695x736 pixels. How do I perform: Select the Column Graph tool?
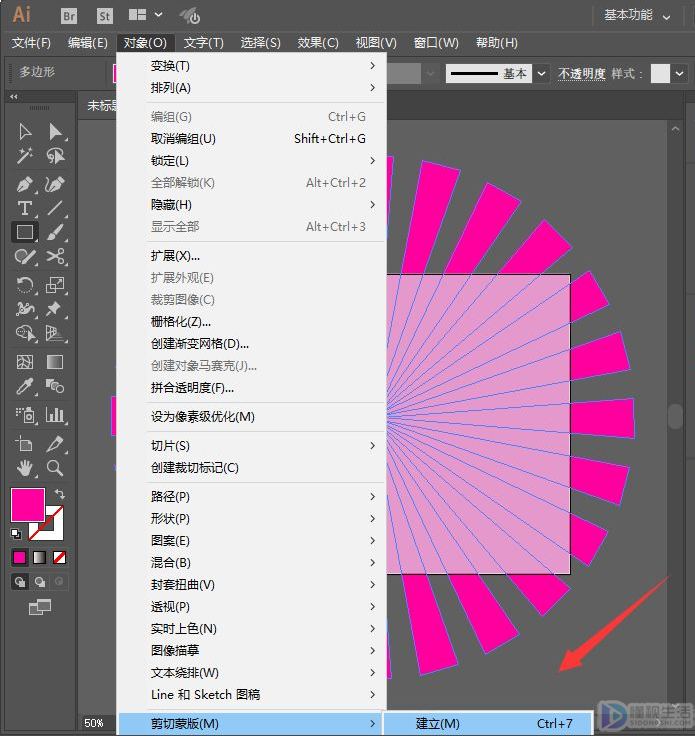pos(55,415)
